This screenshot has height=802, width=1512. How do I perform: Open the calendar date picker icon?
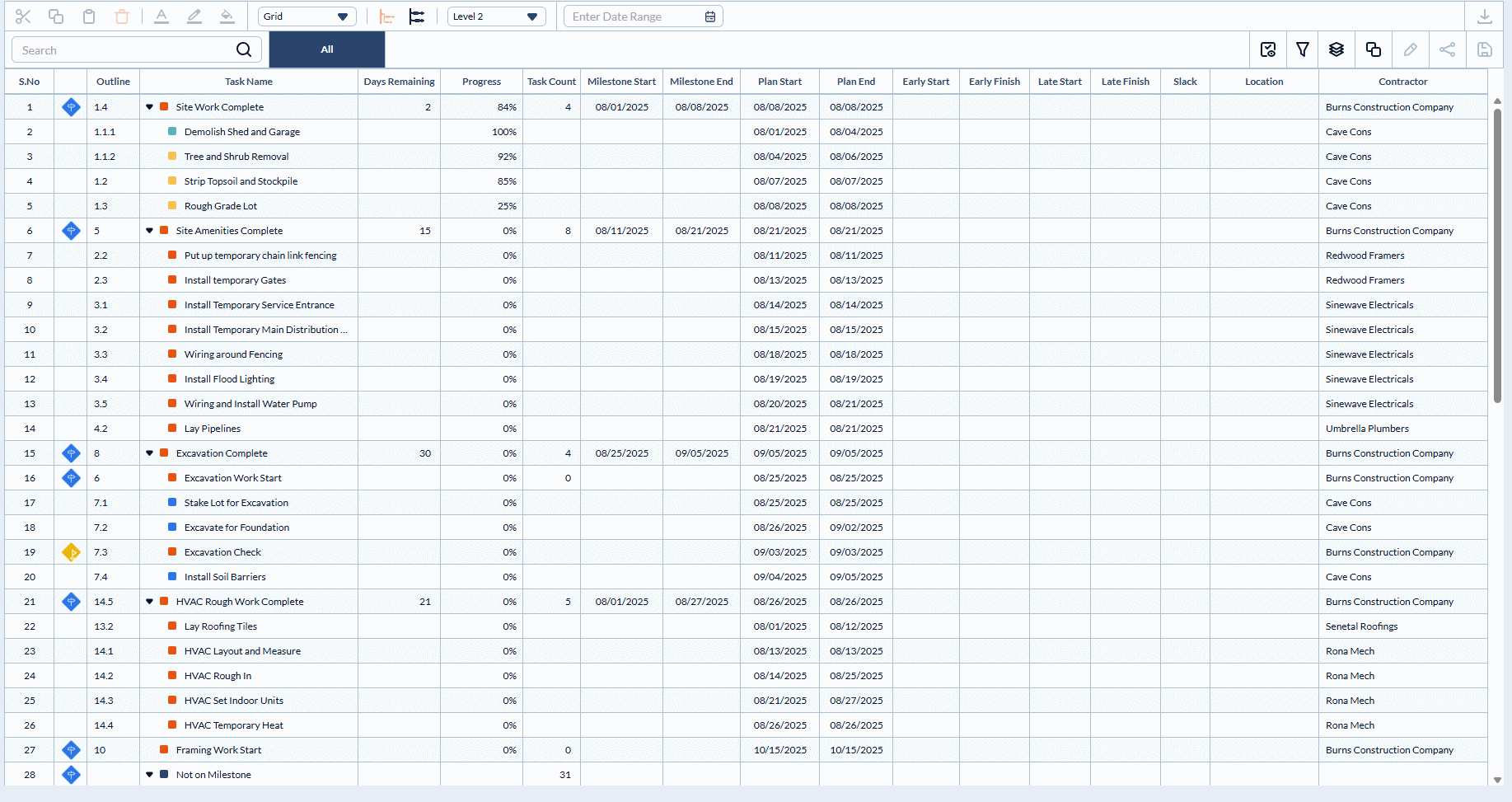pyautogui.click(x=710, y=16)
